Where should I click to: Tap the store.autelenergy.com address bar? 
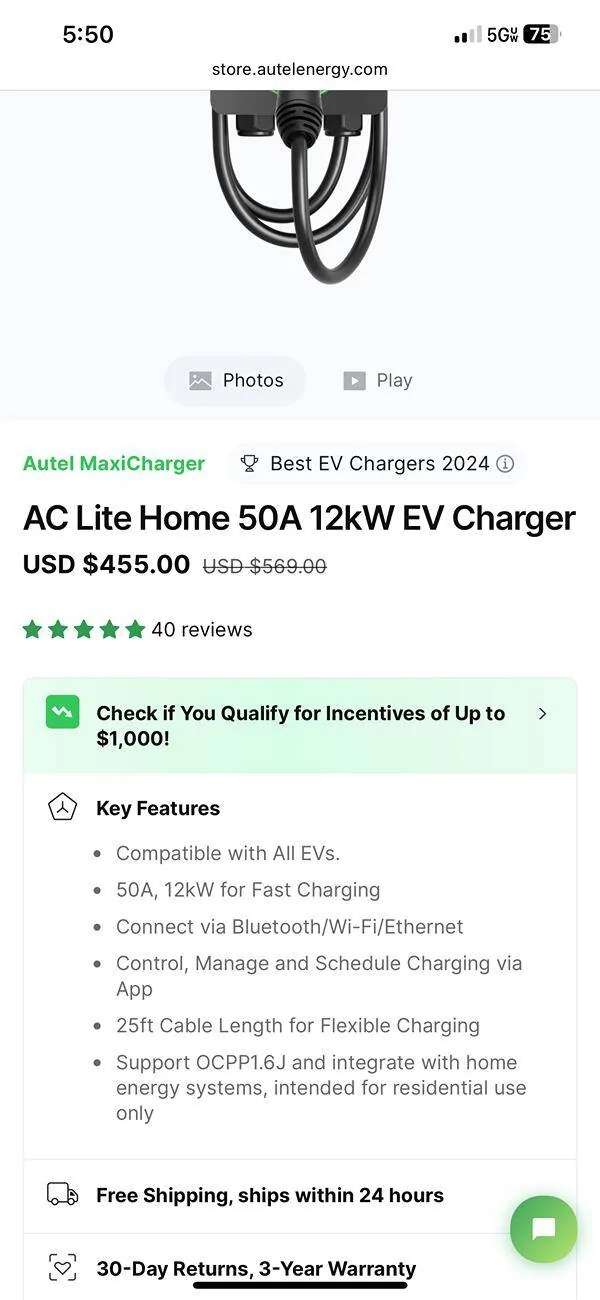[x=300, y=69]
